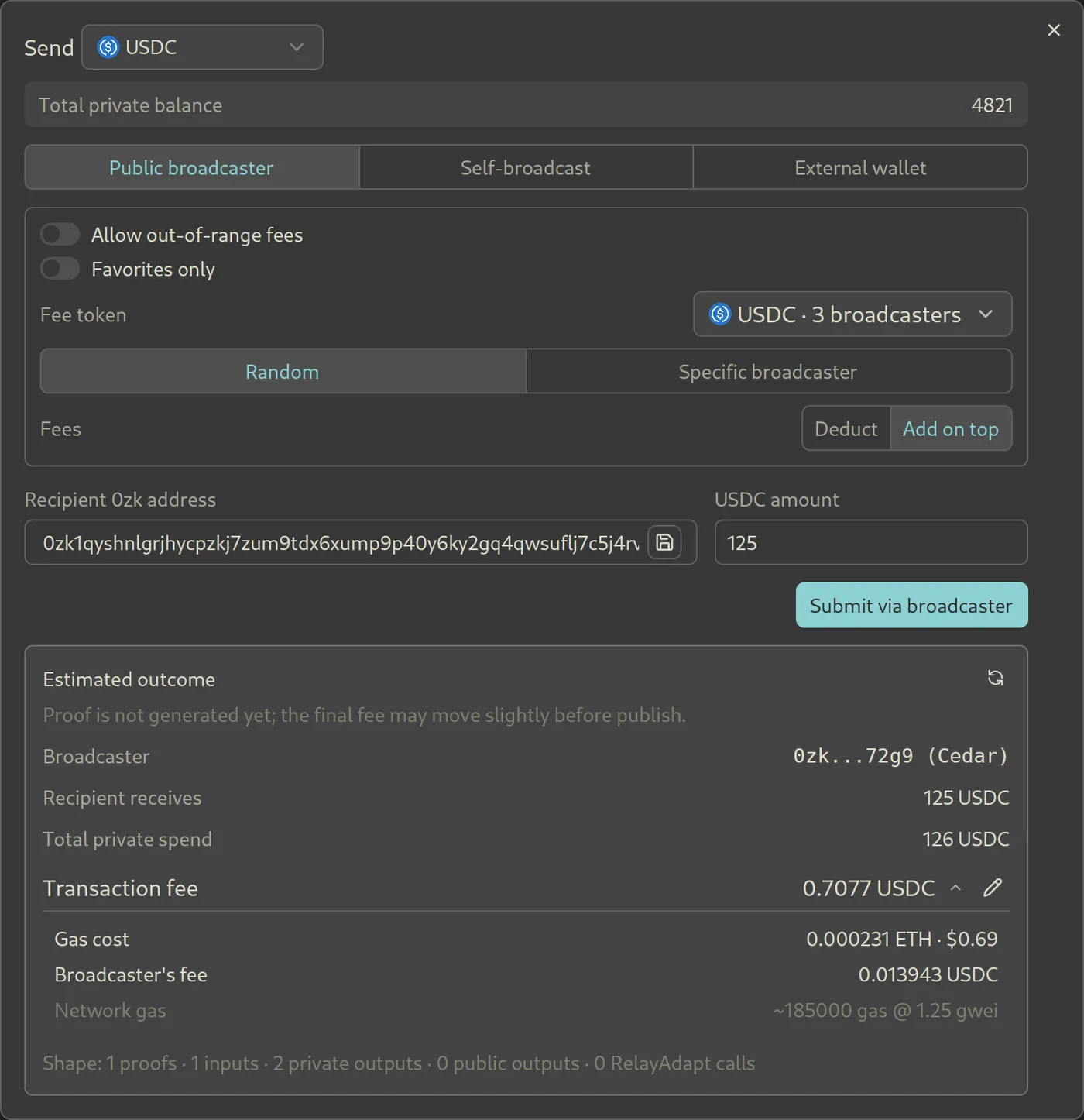Refresh the estimated outcome
This screenshot has width=1084, height=1120.
click(x=995, y=679)
